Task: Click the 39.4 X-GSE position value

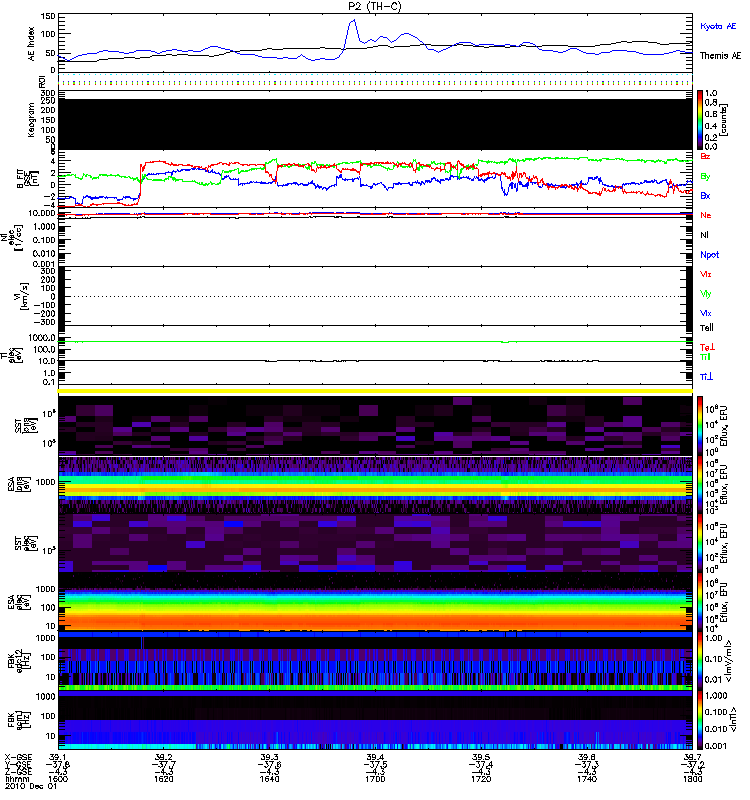Action: point(375,757)
